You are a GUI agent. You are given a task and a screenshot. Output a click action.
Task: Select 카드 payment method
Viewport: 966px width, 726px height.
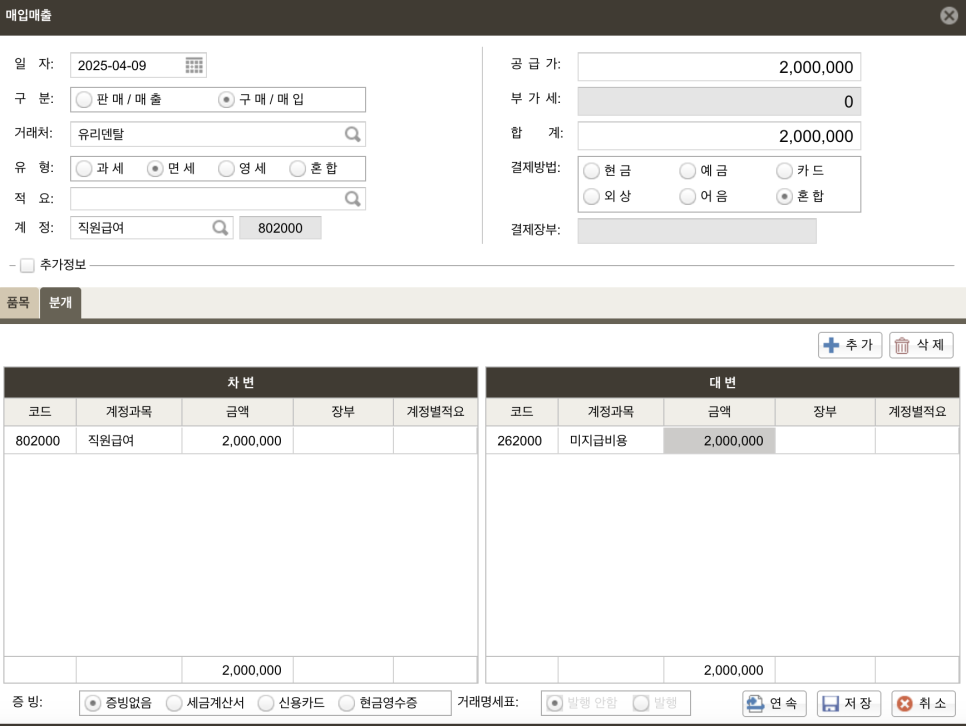[784, 171]
